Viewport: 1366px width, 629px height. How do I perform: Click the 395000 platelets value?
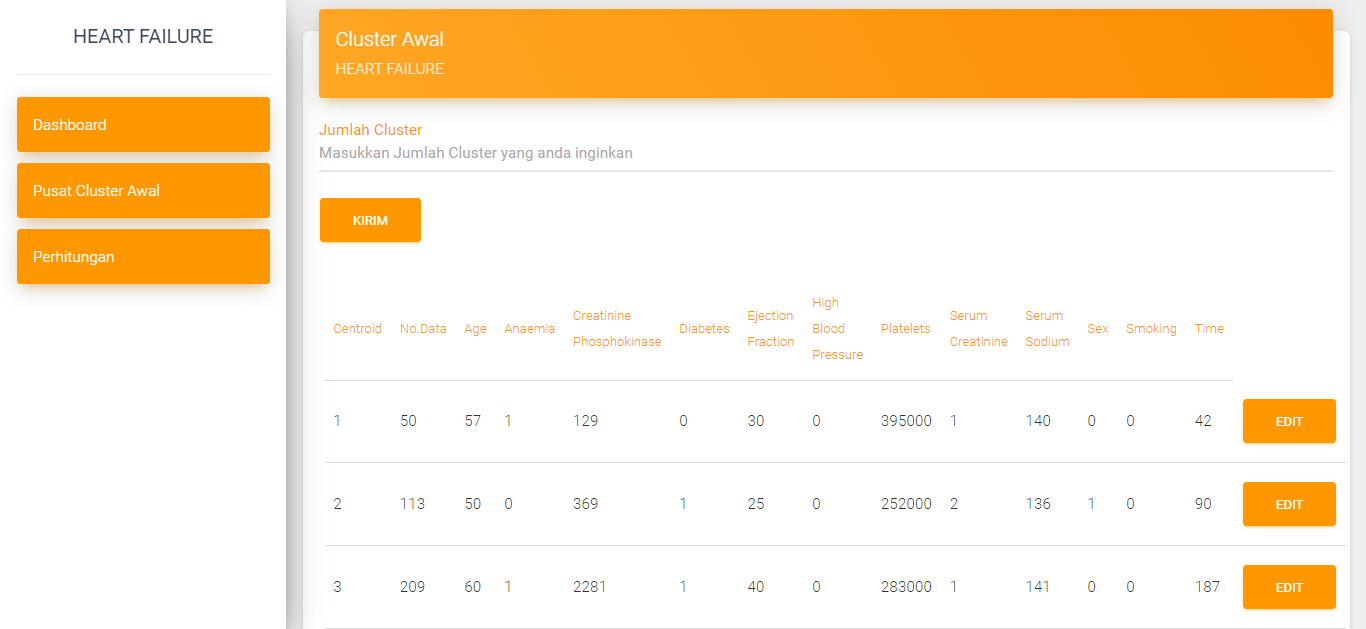[906, 421]
